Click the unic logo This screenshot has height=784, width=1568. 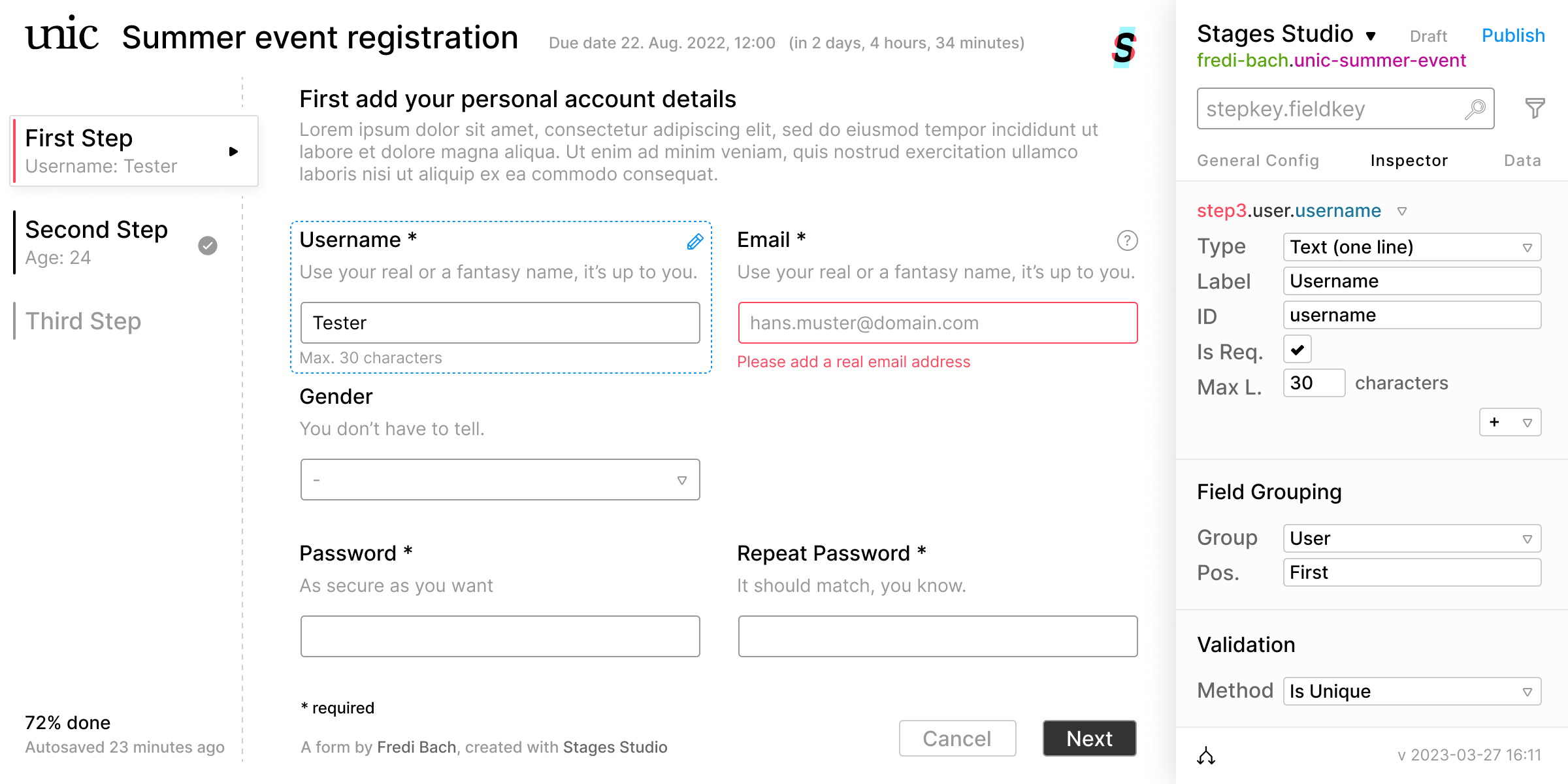coord(62,34)
